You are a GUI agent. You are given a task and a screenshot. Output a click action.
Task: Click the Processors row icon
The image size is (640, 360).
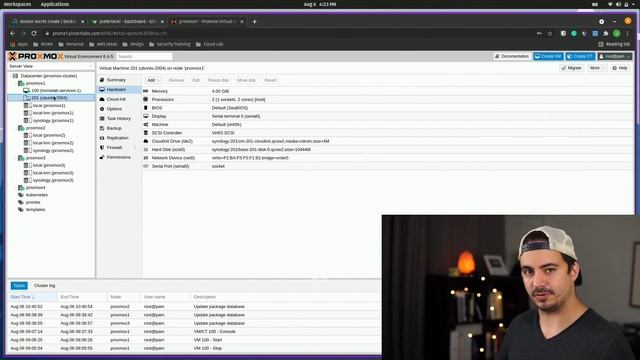146,100
